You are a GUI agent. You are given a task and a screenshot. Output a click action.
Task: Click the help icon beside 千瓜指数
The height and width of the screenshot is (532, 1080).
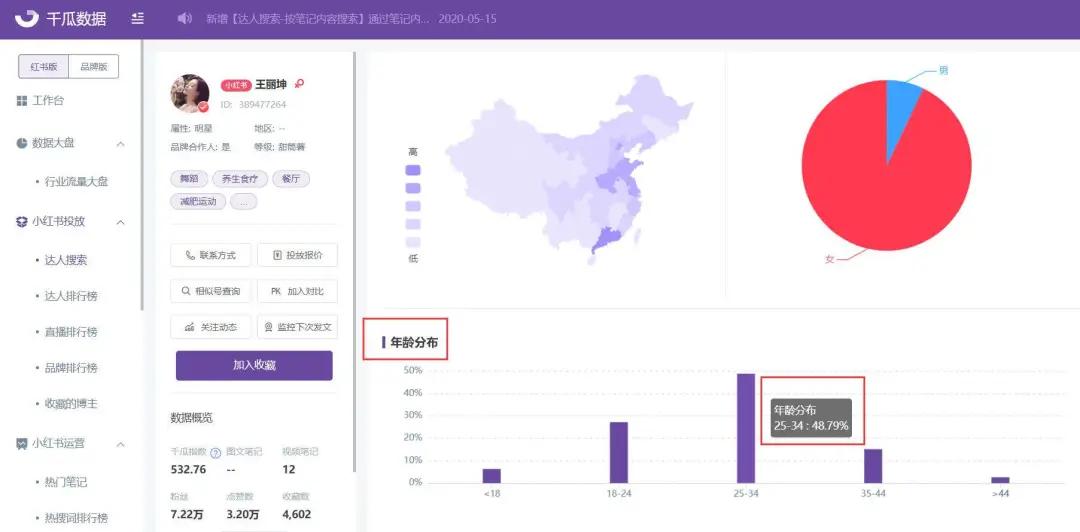(x=215, y=453)
